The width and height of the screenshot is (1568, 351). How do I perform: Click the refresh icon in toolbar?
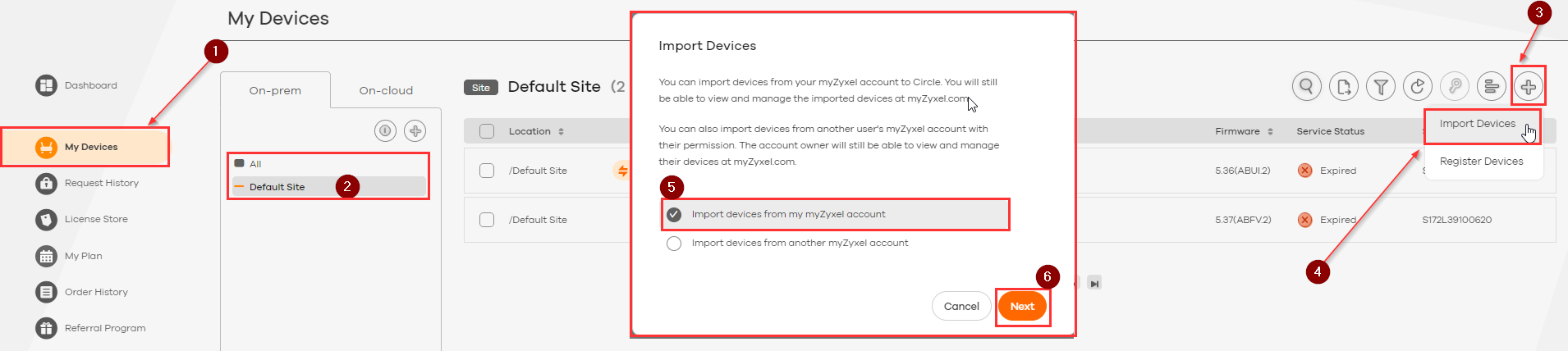click(1418, 86)
